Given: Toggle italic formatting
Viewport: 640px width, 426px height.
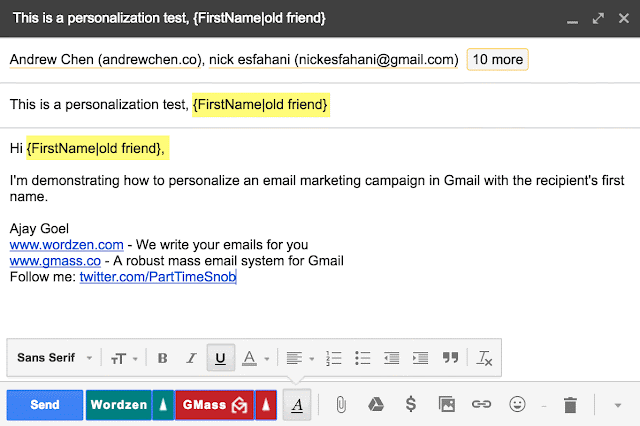Looking at the screenshot, I should tap(191, 358).
